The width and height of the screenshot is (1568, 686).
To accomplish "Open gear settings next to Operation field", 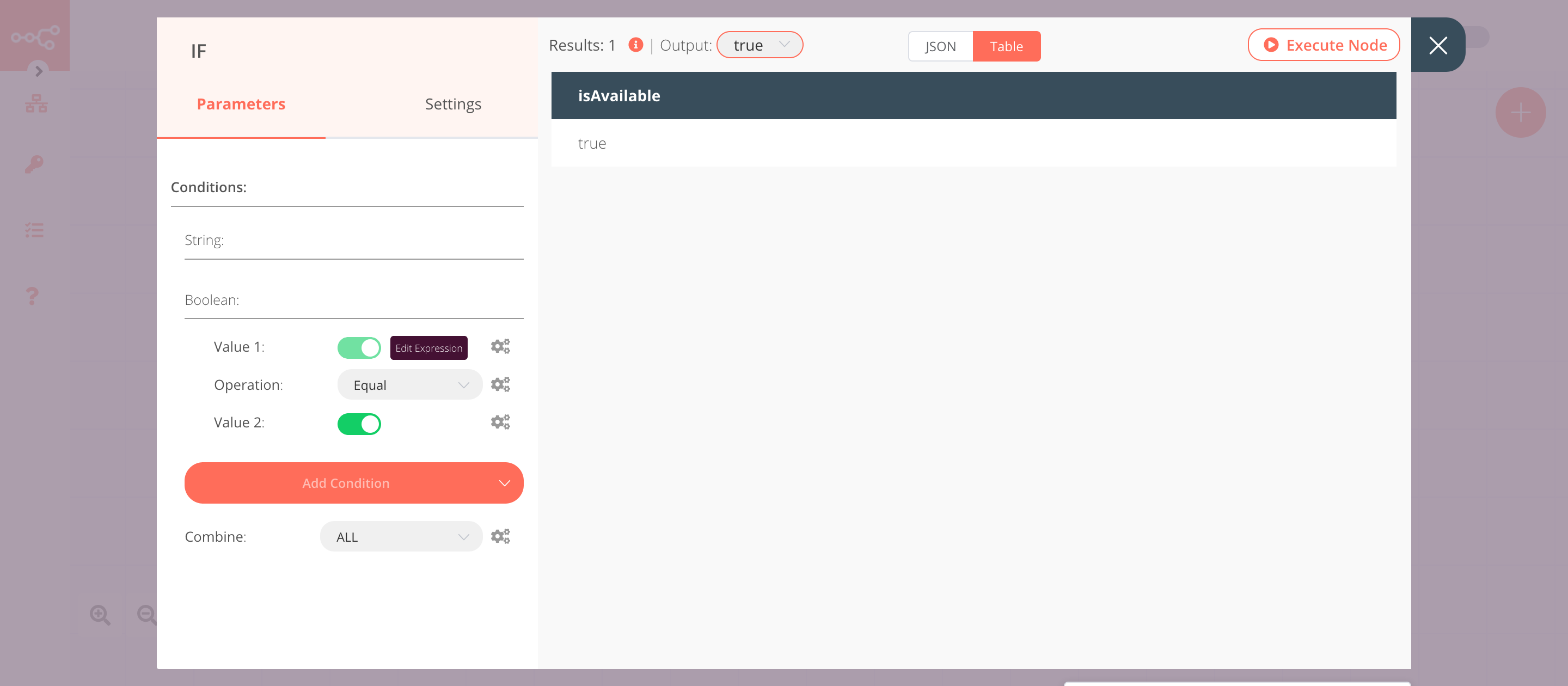I will click(x=500, y=384).
